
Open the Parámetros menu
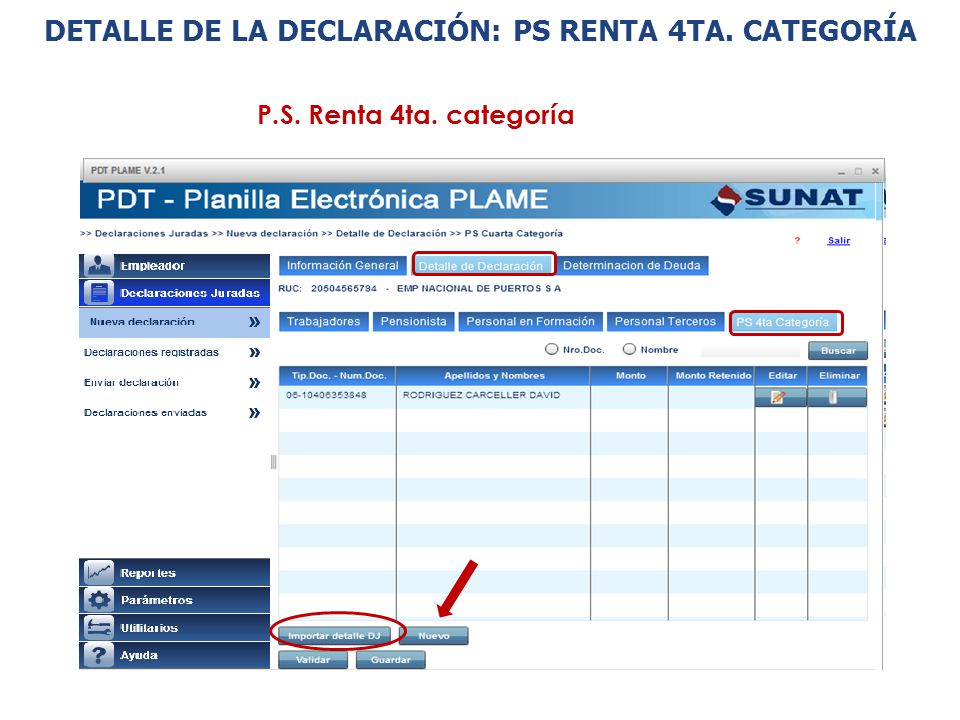[174, 600]
